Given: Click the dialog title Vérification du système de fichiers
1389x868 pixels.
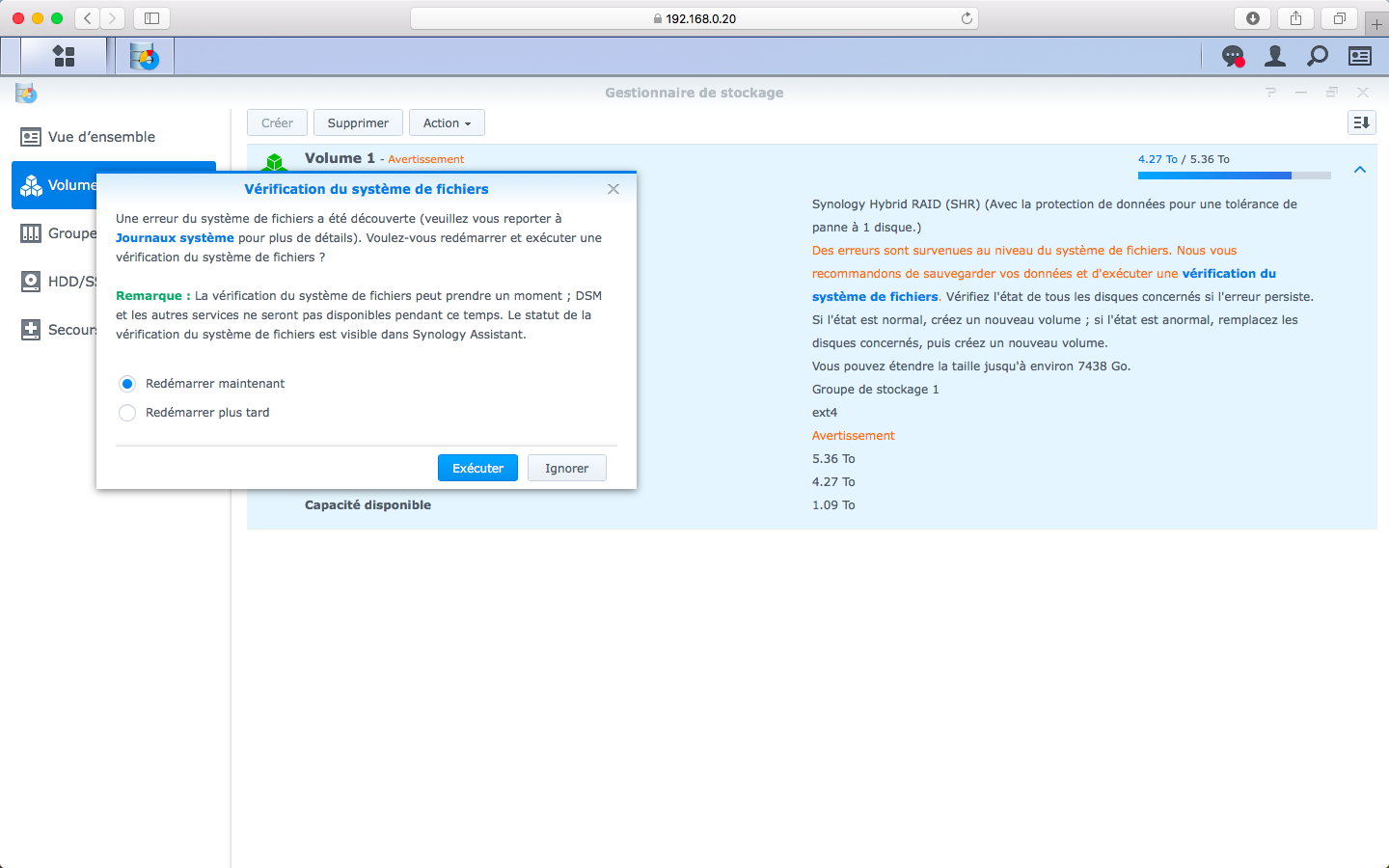Looking at the screenshot, I should tap(367, 189).
